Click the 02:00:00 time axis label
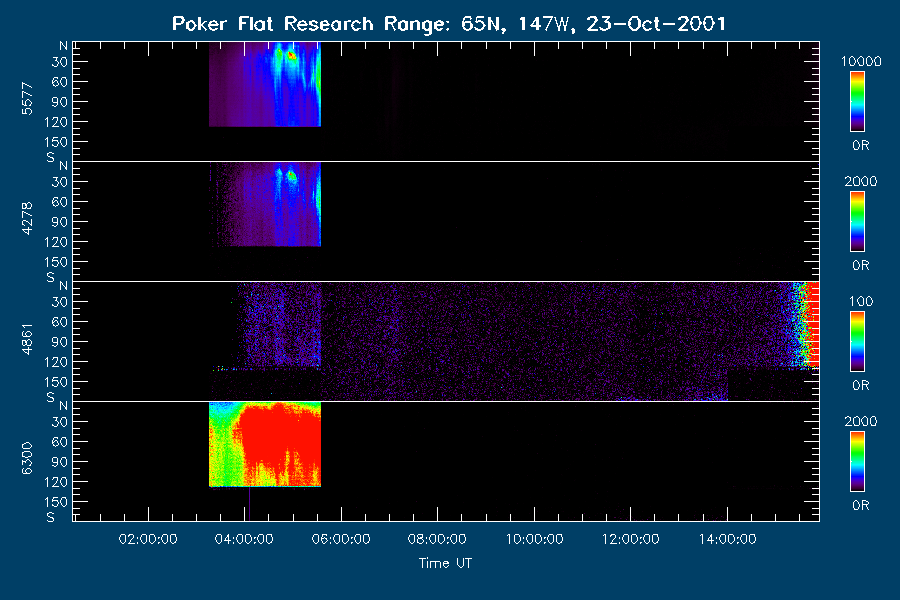This screenshot has width=900, height=600. 148,539
